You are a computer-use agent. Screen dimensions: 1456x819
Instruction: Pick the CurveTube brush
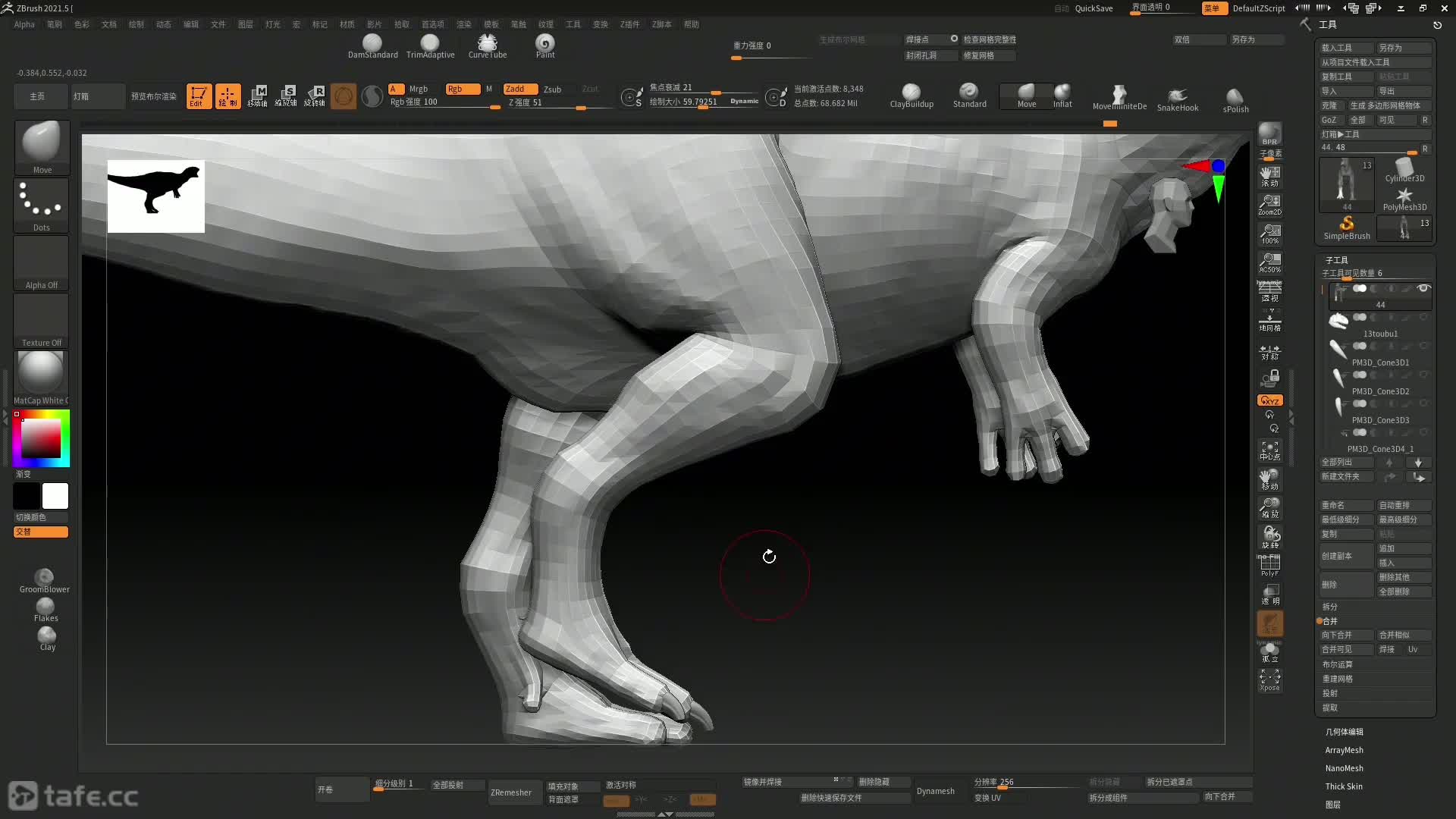tap(488, 46)
